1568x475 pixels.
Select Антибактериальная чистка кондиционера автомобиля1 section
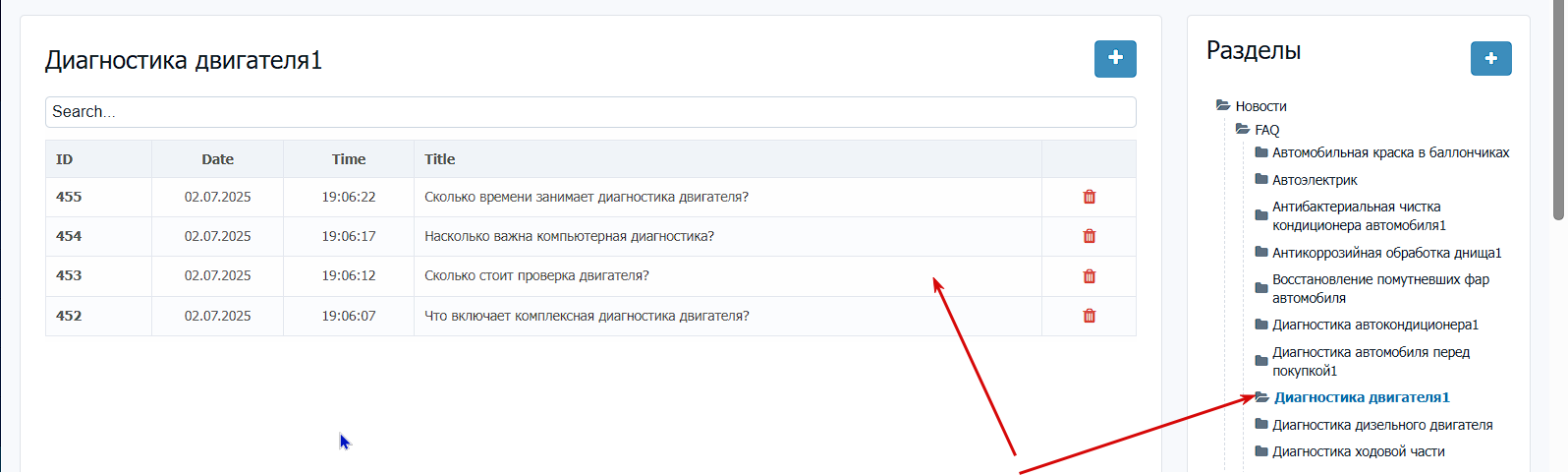[1359, 215]
